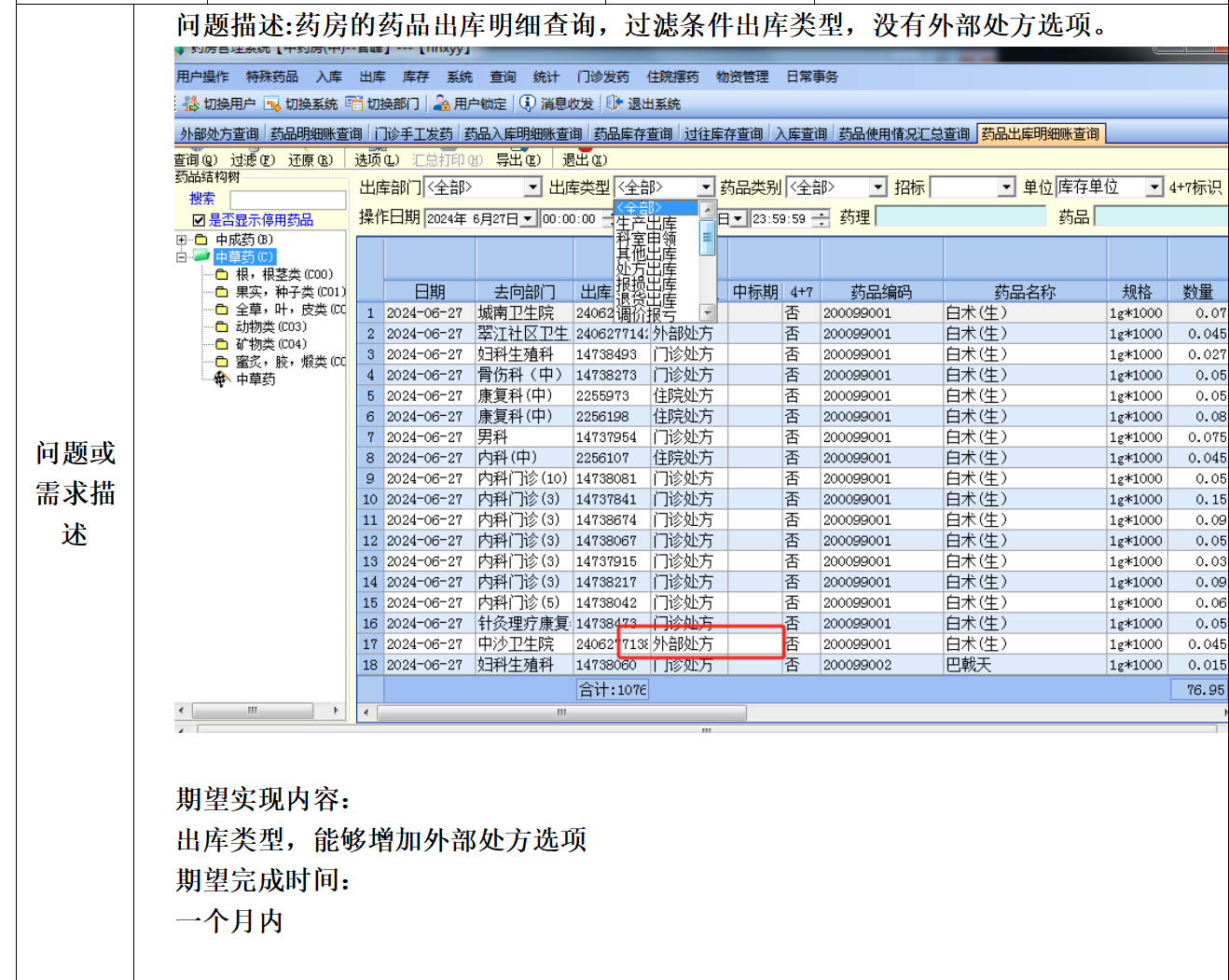The width and height of the screenshot is (1229, 980).
Task: Click the folder icon beside 全草，叶，皮类
Action: click(x=221, y=310)
